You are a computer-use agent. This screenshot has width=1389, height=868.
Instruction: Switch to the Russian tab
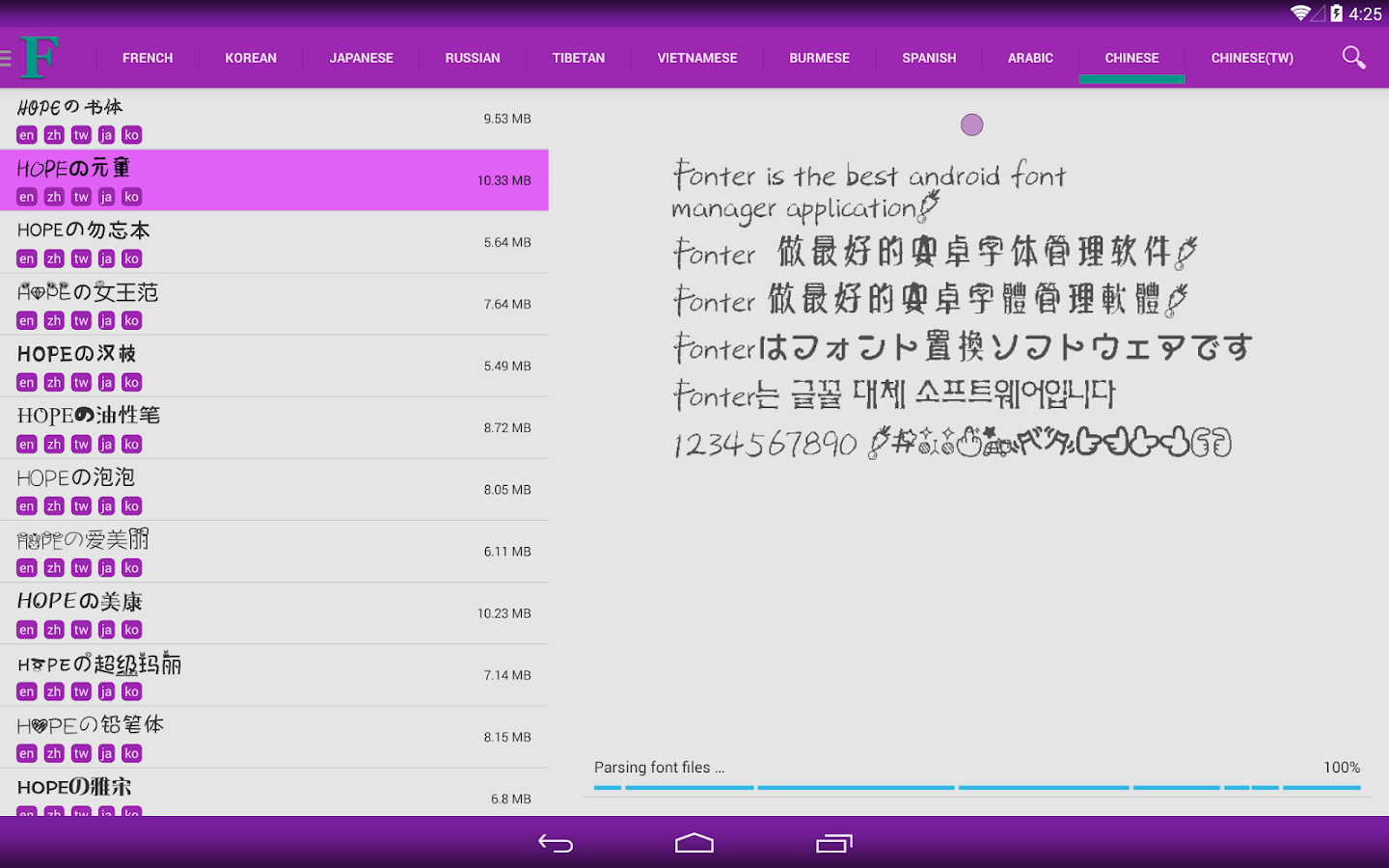pyautogui.click(x=473, y=58)
